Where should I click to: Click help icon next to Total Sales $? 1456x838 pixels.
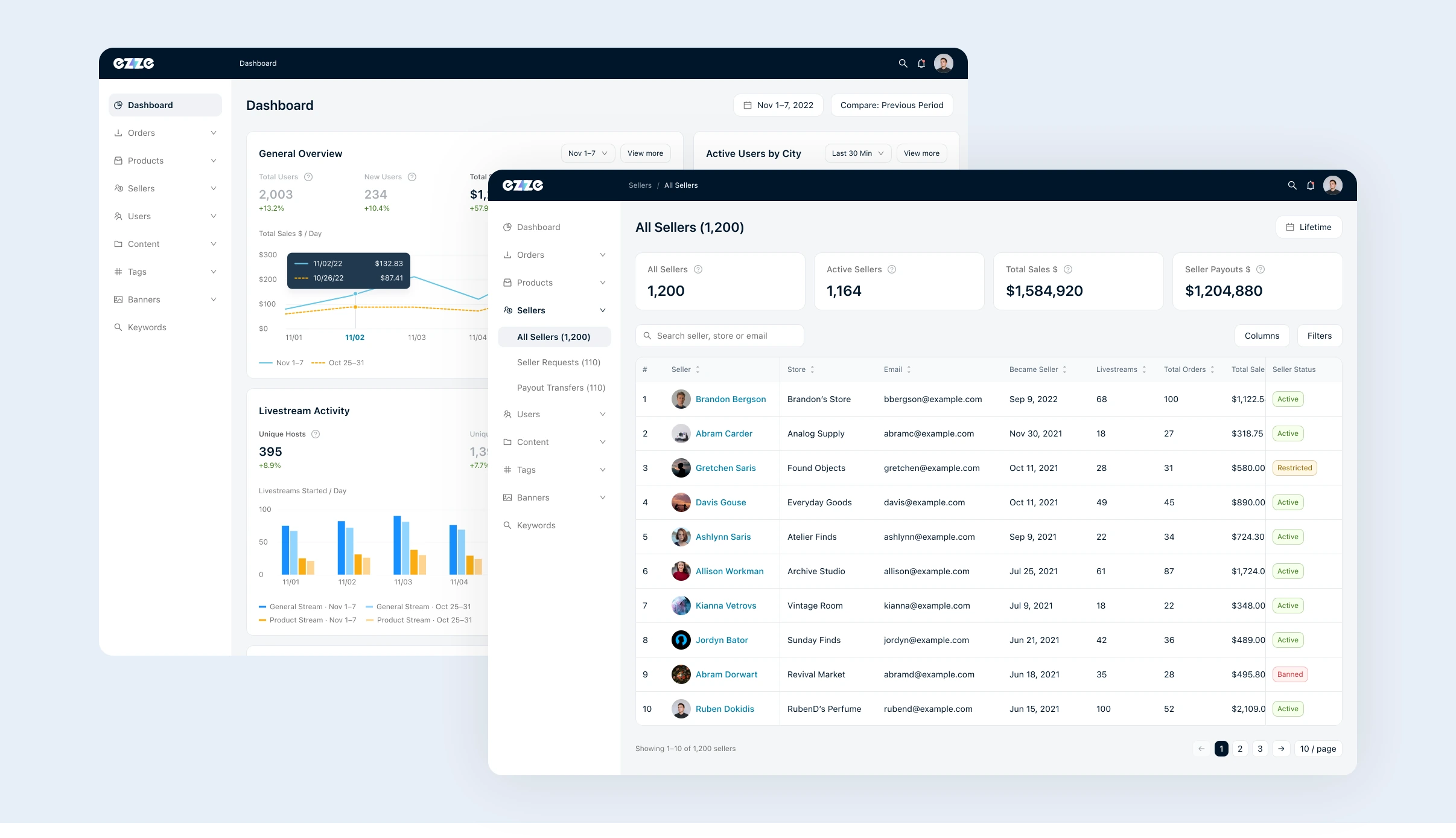coord(1068,269)
